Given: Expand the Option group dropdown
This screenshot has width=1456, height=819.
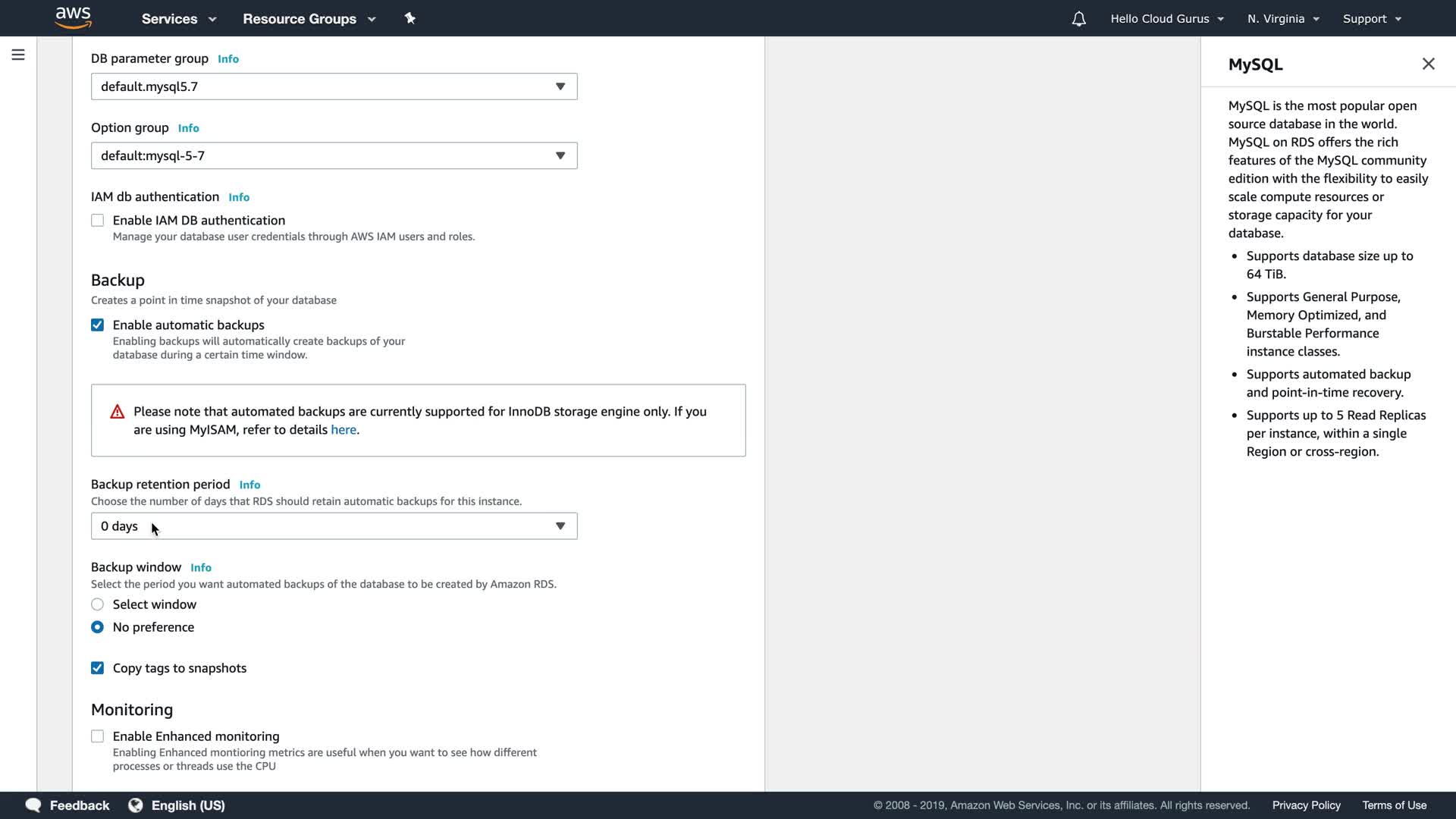Looking at the screenshot, I should 334,155.
